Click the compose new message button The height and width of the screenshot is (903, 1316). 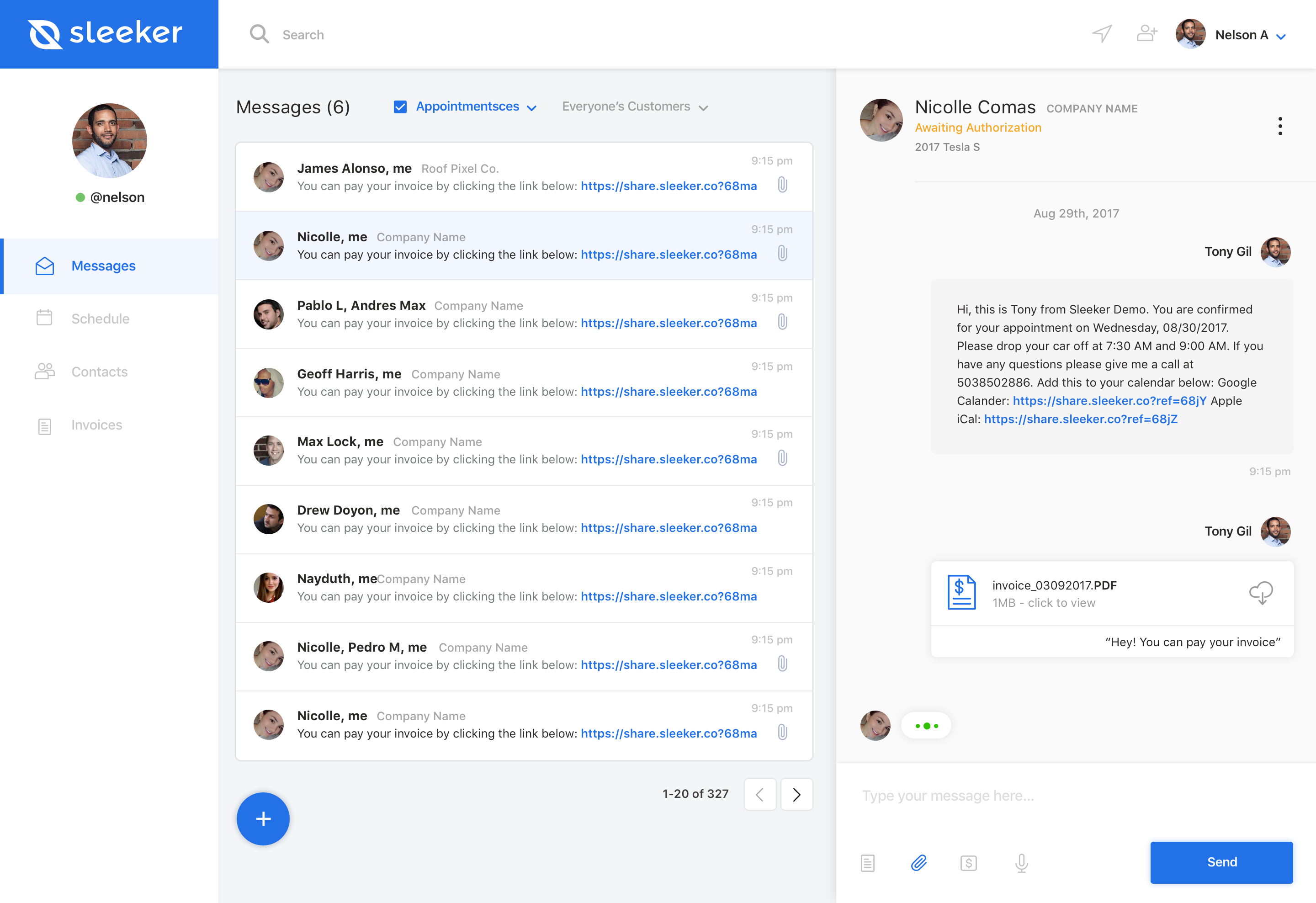pyautogui.click(x=263, y=818)
